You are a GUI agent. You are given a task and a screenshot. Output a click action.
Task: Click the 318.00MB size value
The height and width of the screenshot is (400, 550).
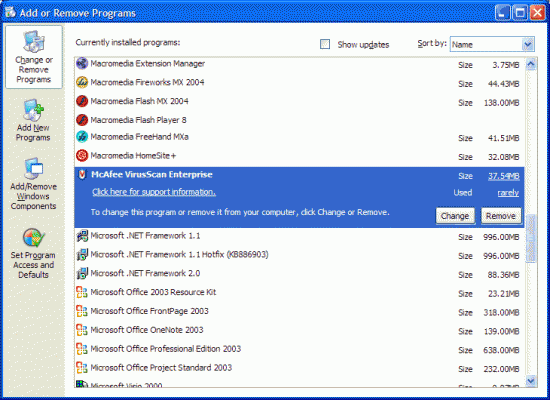tap(502, 312)
